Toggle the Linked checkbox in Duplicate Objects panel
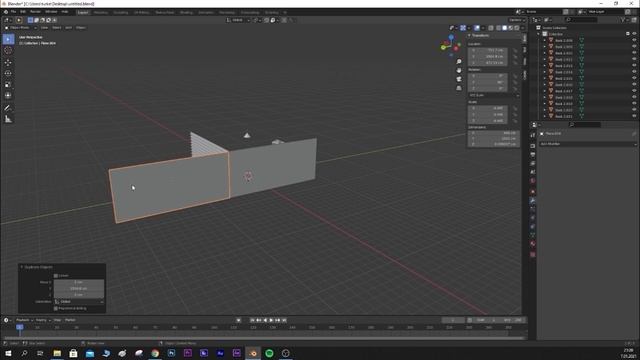This screenshot has height=360, width=640. click(x=56, y=276)
